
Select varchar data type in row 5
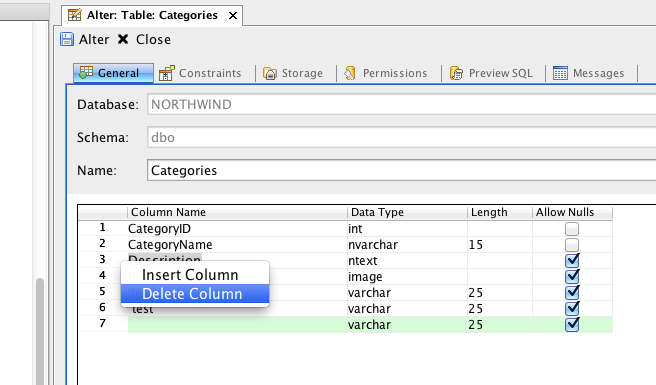pos(407,293)
